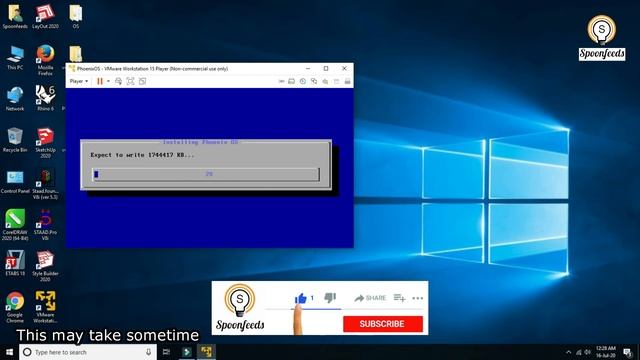640x360 pixels.
Task: Select the Google Chrome desktop shortcut
Action: [15, 307]
